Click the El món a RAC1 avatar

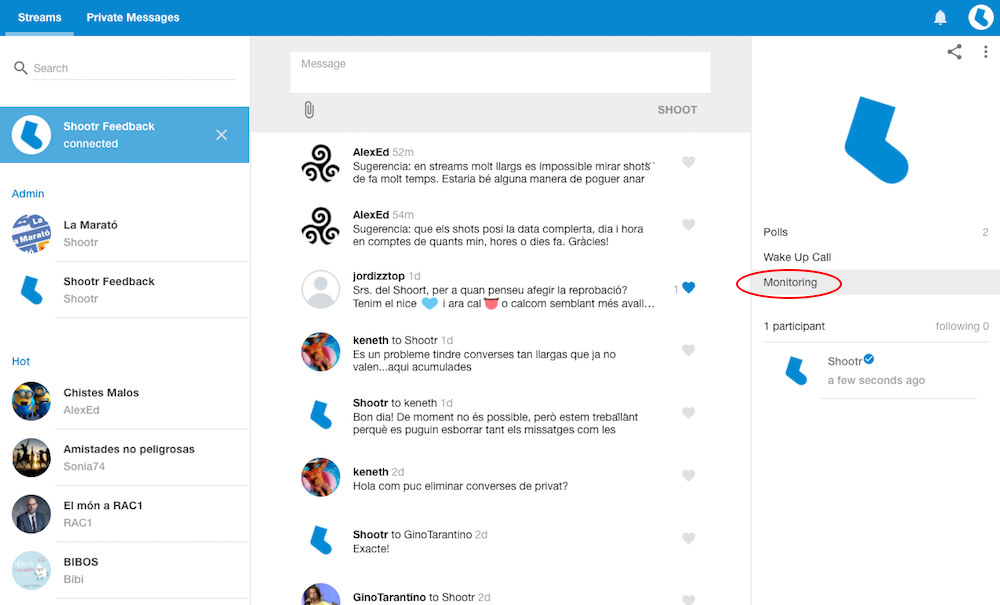(31, 514)
